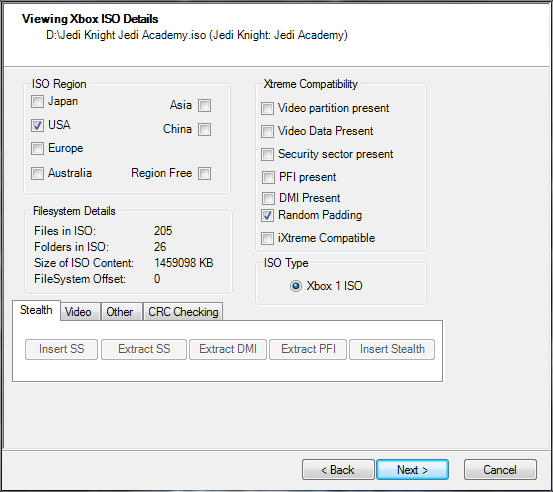The width and height of the screenshot is (553, 492).
Task: Click the '26' folders in ISO value
Action: click(160, 247)
